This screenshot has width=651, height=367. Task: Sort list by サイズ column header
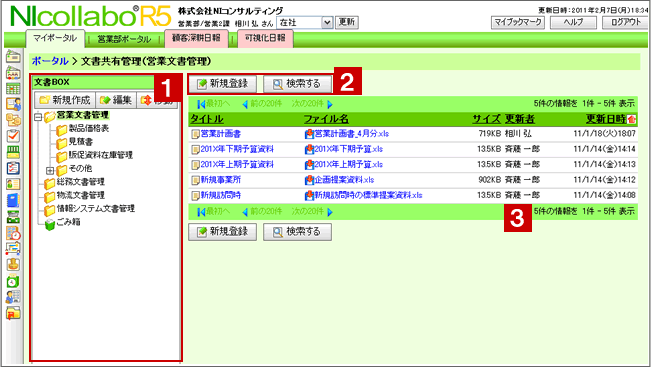[x=487, y=120]
